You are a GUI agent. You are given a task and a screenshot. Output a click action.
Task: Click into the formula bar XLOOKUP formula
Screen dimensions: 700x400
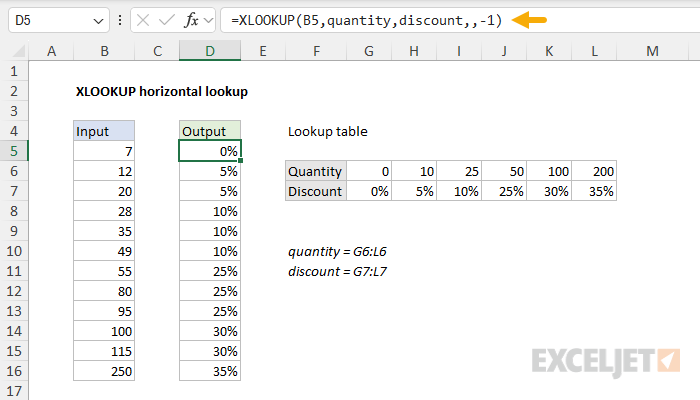(x=367, y=20)
